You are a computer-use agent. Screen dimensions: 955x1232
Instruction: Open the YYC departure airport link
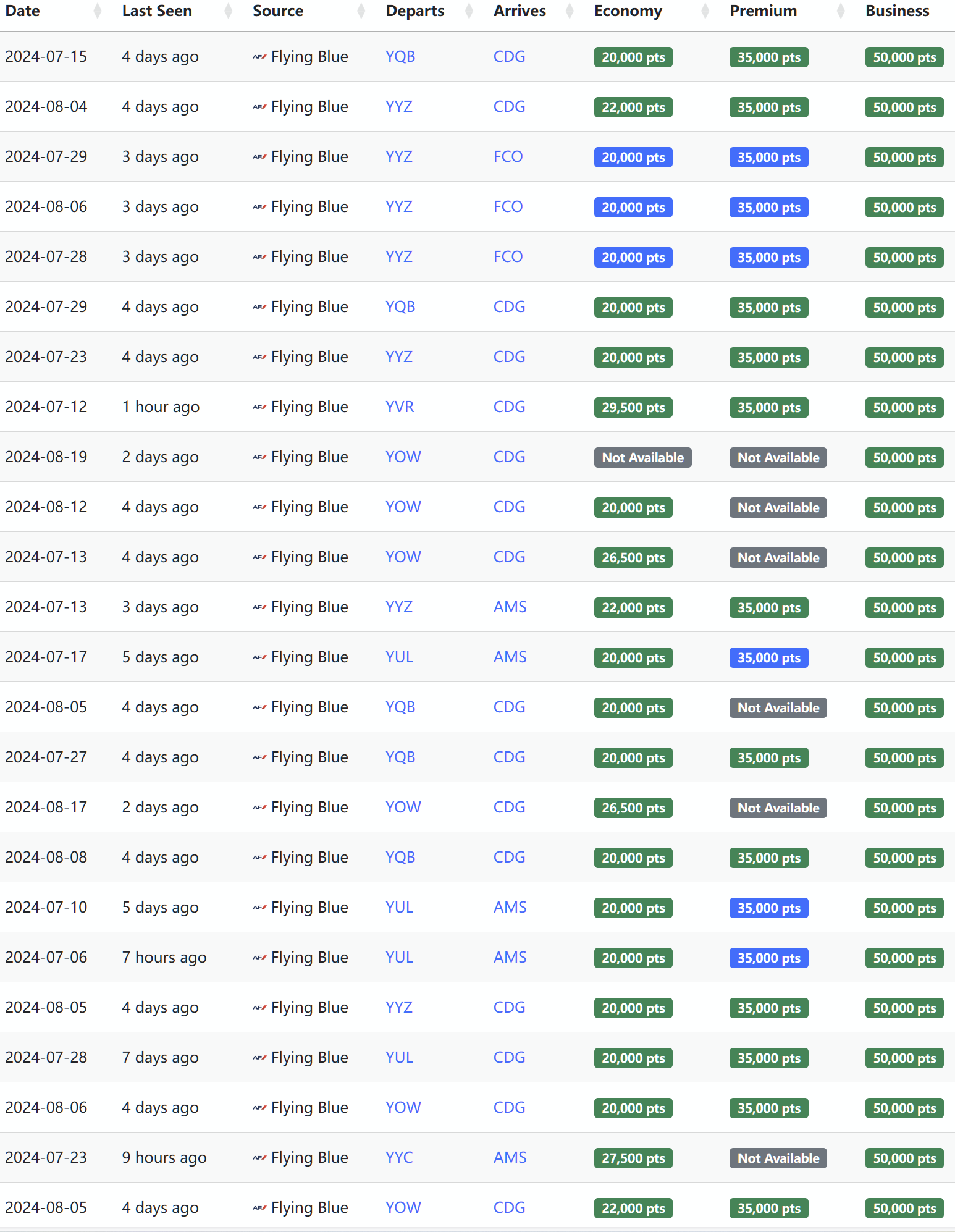pos(399,1158)
